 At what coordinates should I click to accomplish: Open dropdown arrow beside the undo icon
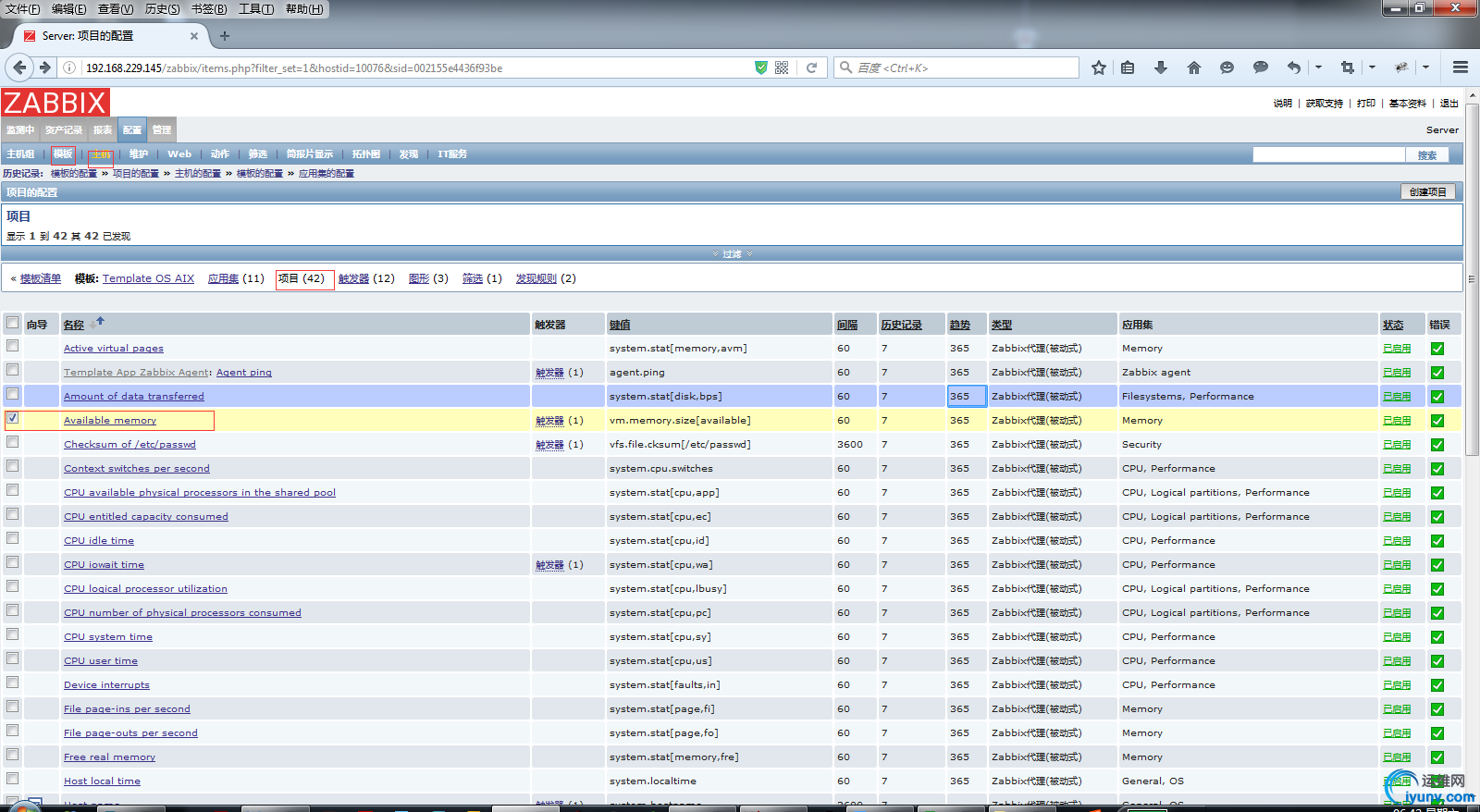(1318, 68)
